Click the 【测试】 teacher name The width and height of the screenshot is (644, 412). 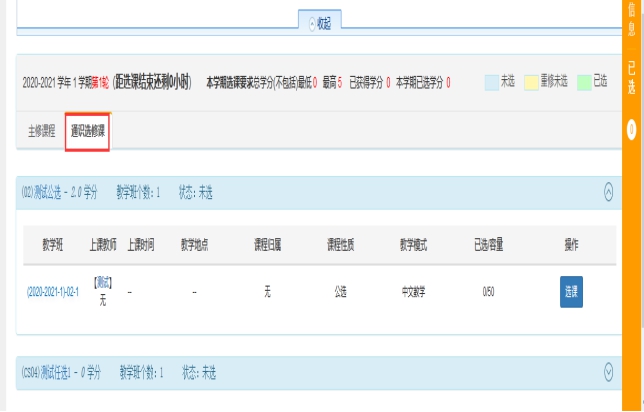(102, 283)
